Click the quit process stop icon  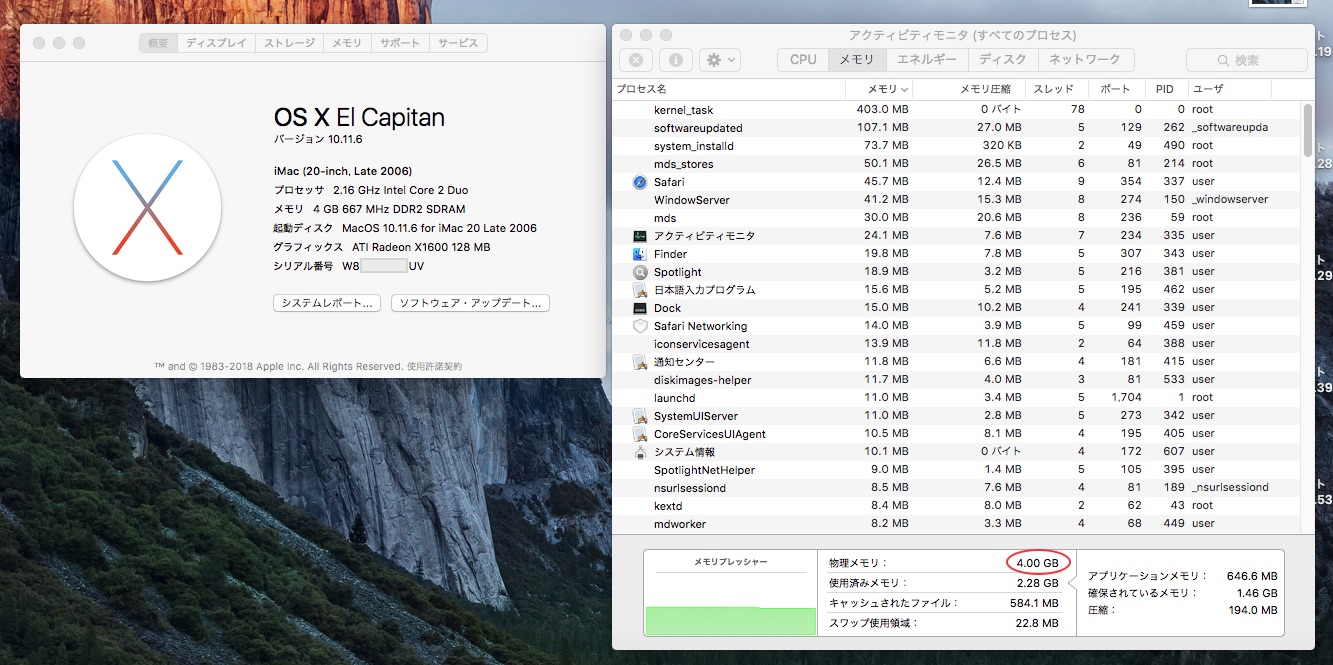tap(637, 60)
